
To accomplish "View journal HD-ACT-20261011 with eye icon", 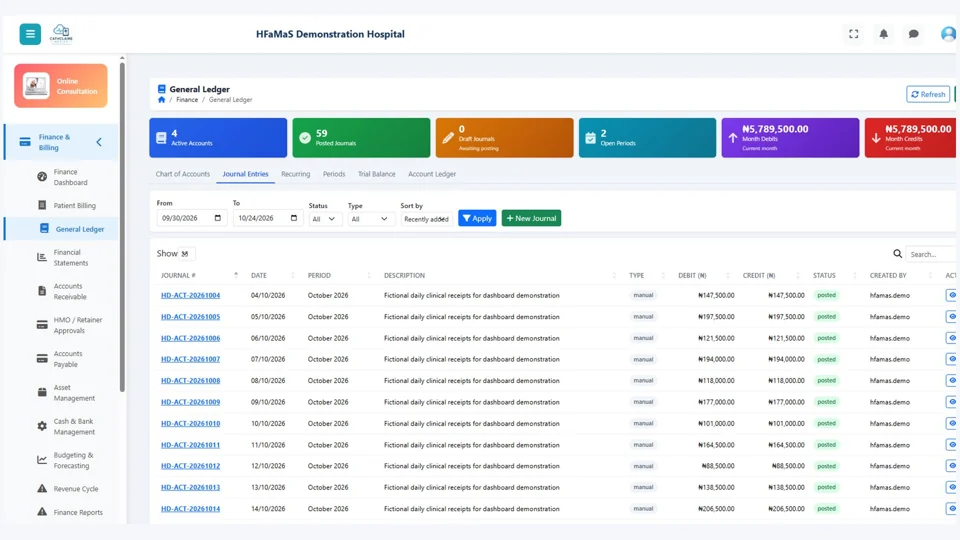I will click(x=951, y=445).
